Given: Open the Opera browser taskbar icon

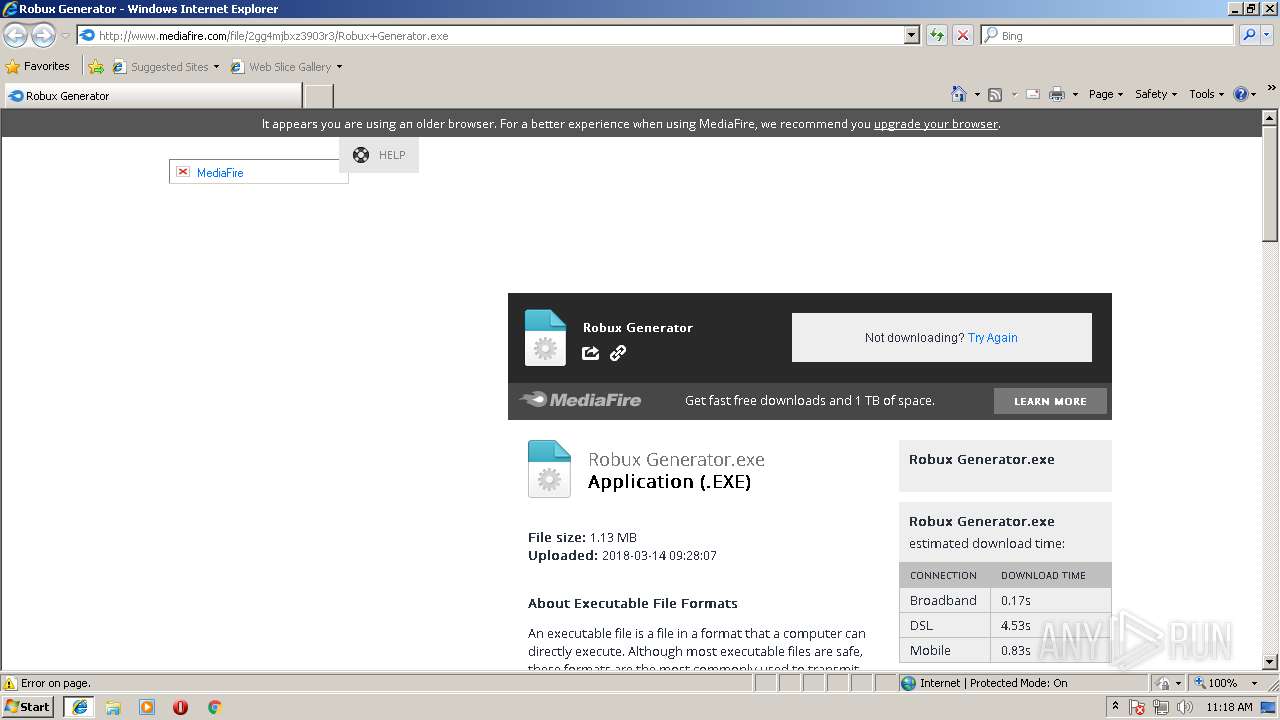Looking at the screenshot, I should (x=180, y=707).
